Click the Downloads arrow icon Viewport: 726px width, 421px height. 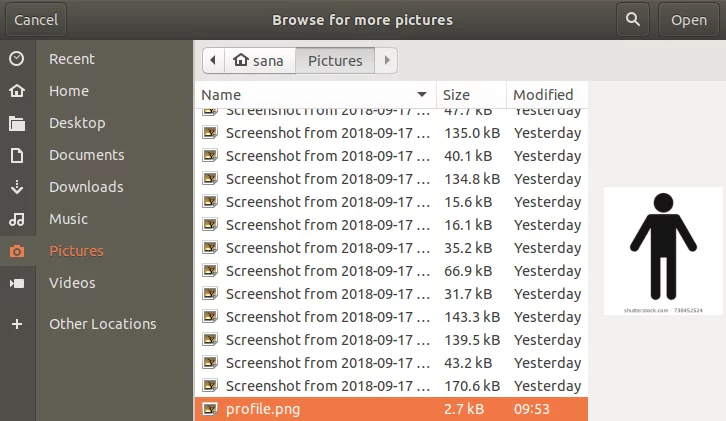click(17, 187)
